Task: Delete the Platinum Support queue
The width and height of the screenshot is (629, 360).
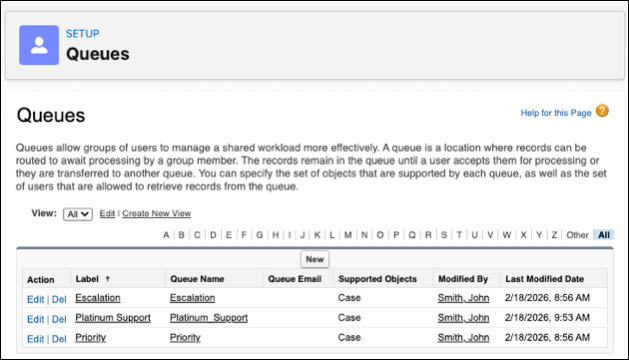Action: click(59, 319)
